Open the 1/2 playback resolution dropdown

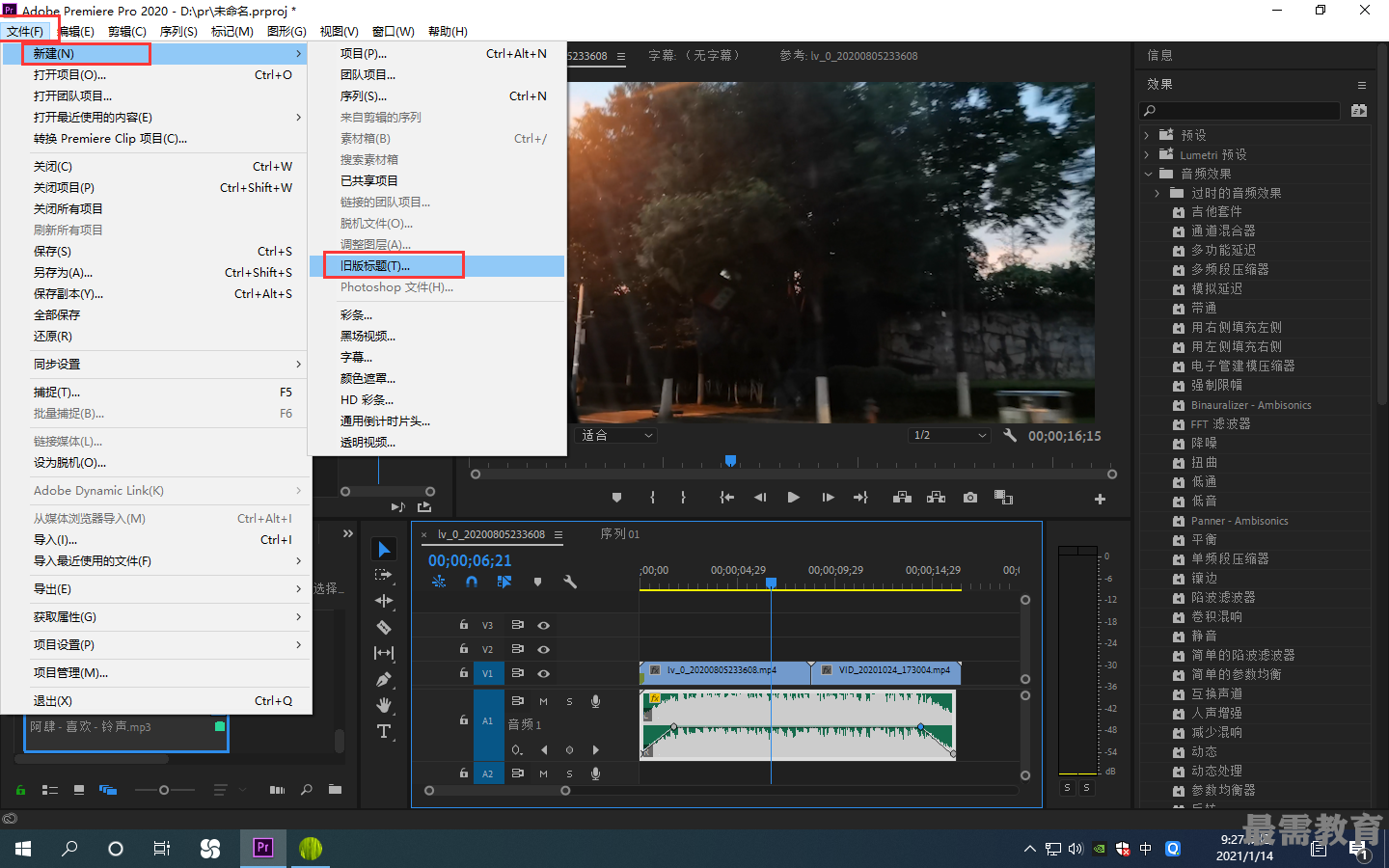951,435
